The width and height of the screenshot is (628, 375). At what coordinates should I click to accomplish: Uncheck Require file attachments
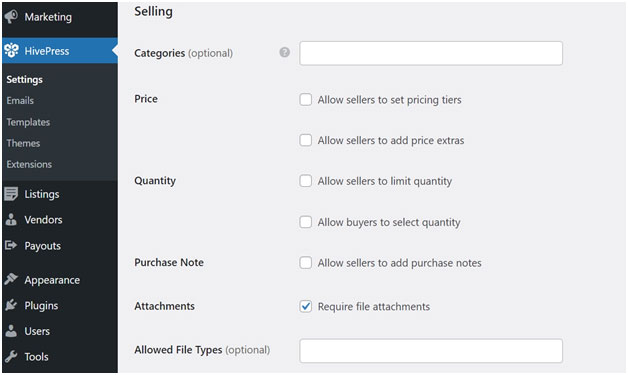[x=306, y=306]
